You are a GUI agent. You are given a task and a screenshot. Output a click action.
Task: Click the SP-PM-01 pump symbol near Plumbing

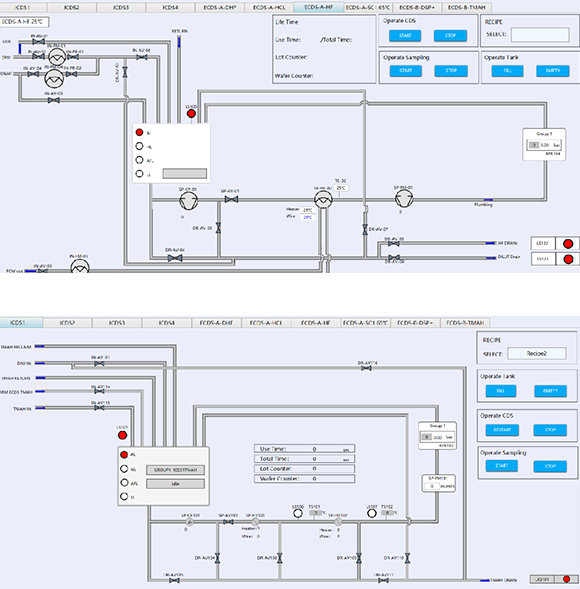404,198
